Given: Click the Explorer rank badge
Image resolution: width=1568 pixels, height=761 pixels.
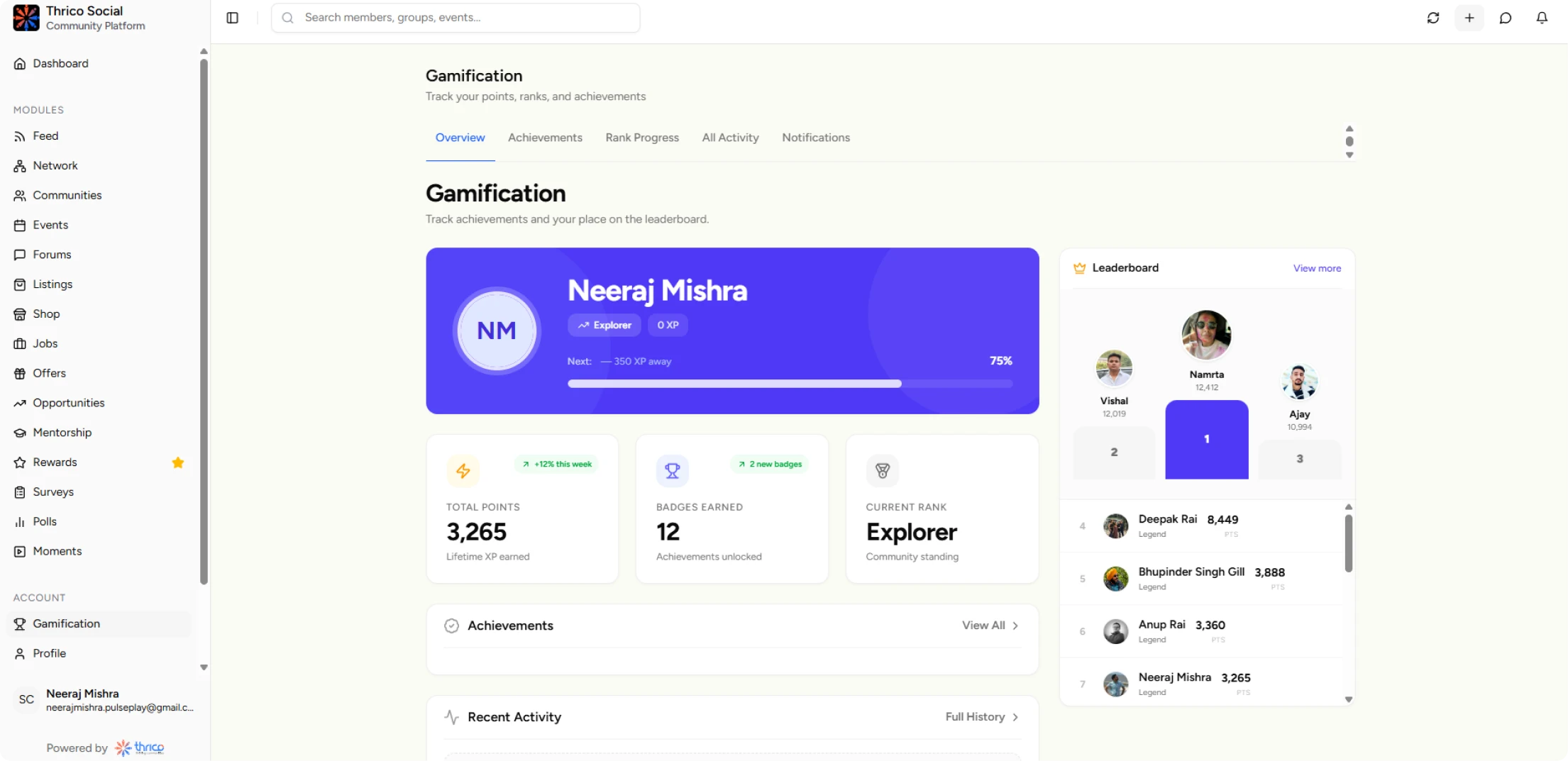Looking at the screenshot, I should pyautogui.click(x=604, y=325).
